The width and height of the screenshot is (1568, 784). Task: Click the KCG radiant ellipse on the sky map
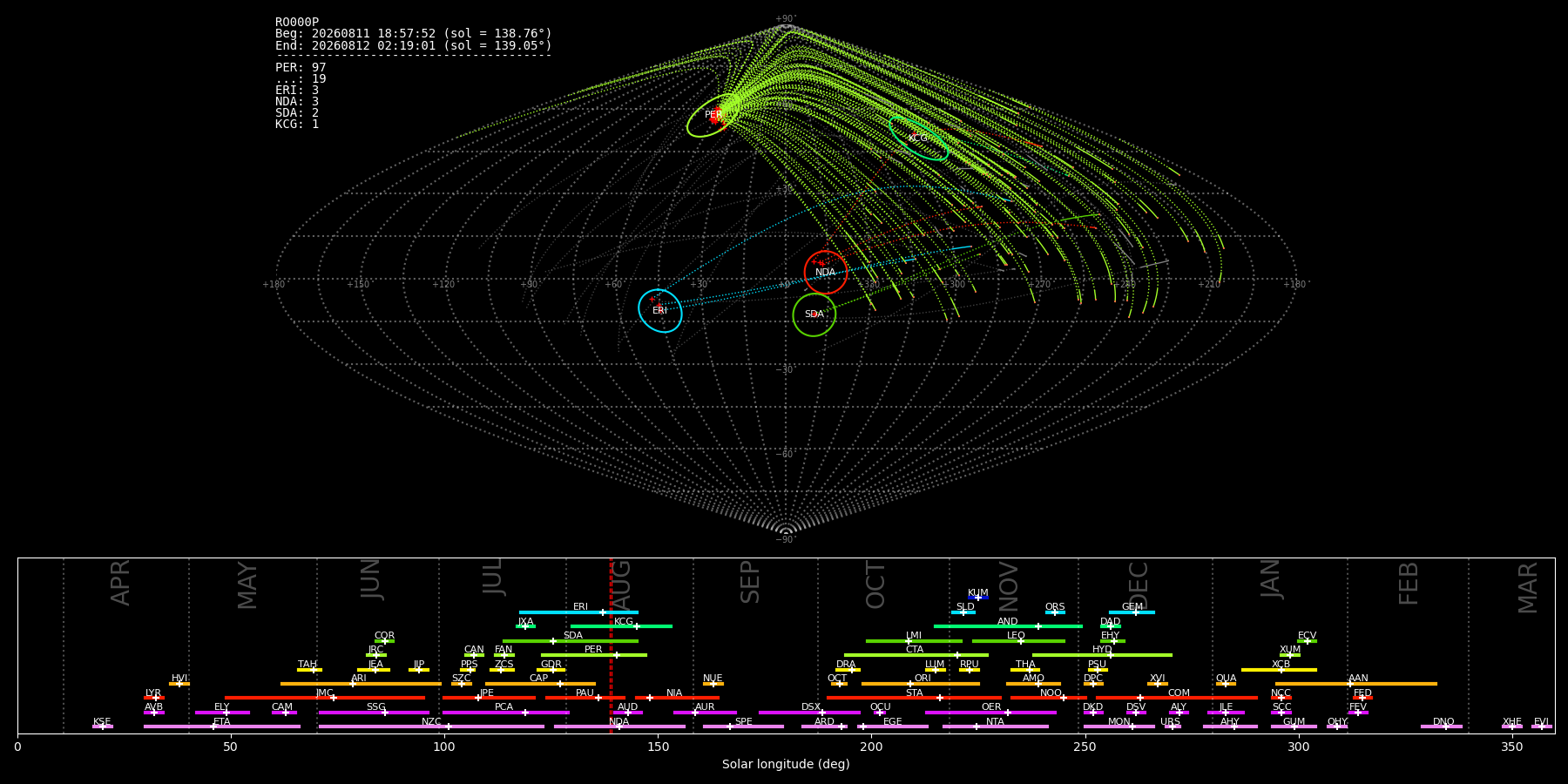tap(918, 138)
